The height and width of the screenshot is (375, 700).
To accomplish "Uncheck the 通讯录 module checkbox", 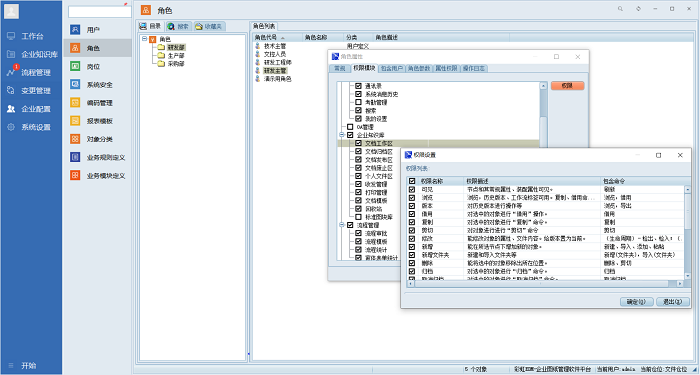I will 358,86.
